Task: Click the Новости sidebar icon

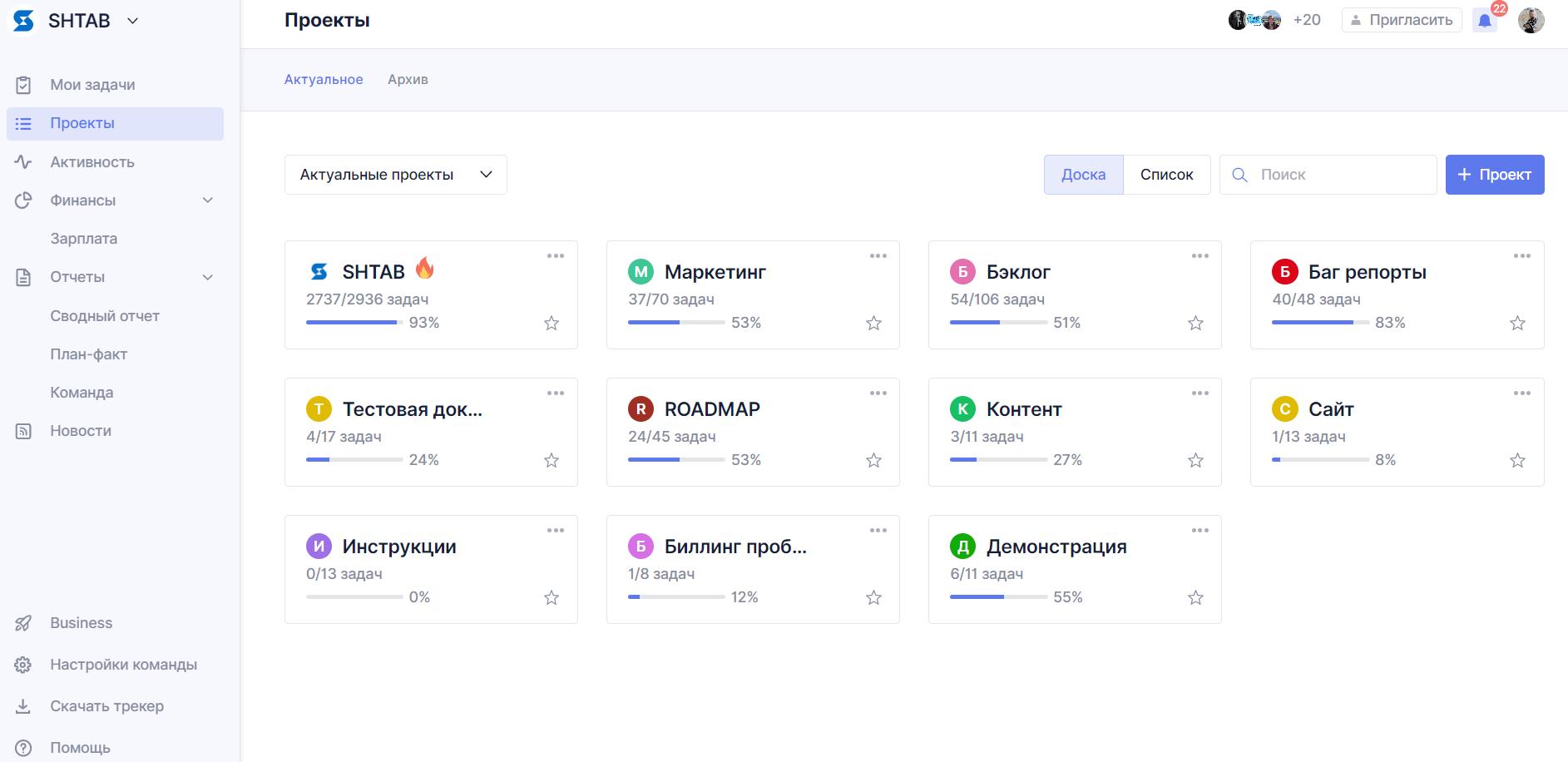Action: (23, 431)
